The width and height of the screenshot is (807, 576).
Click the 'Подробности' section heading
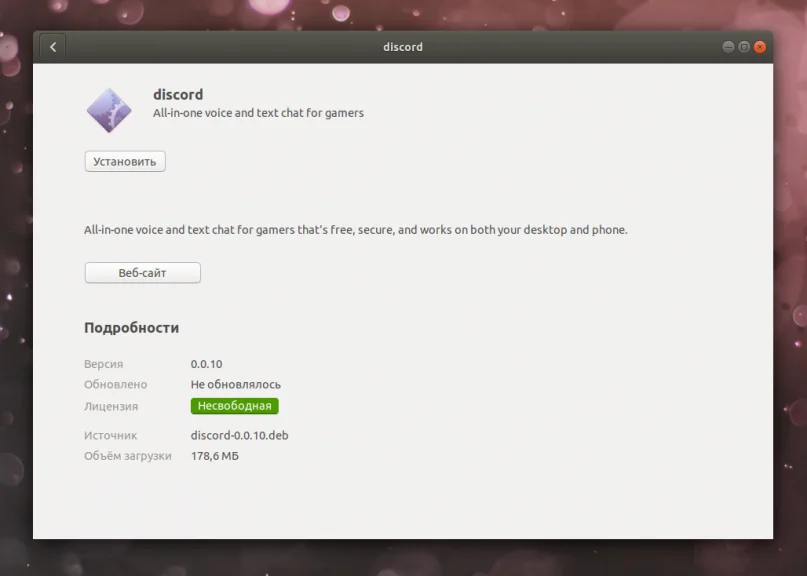point(132,328)
